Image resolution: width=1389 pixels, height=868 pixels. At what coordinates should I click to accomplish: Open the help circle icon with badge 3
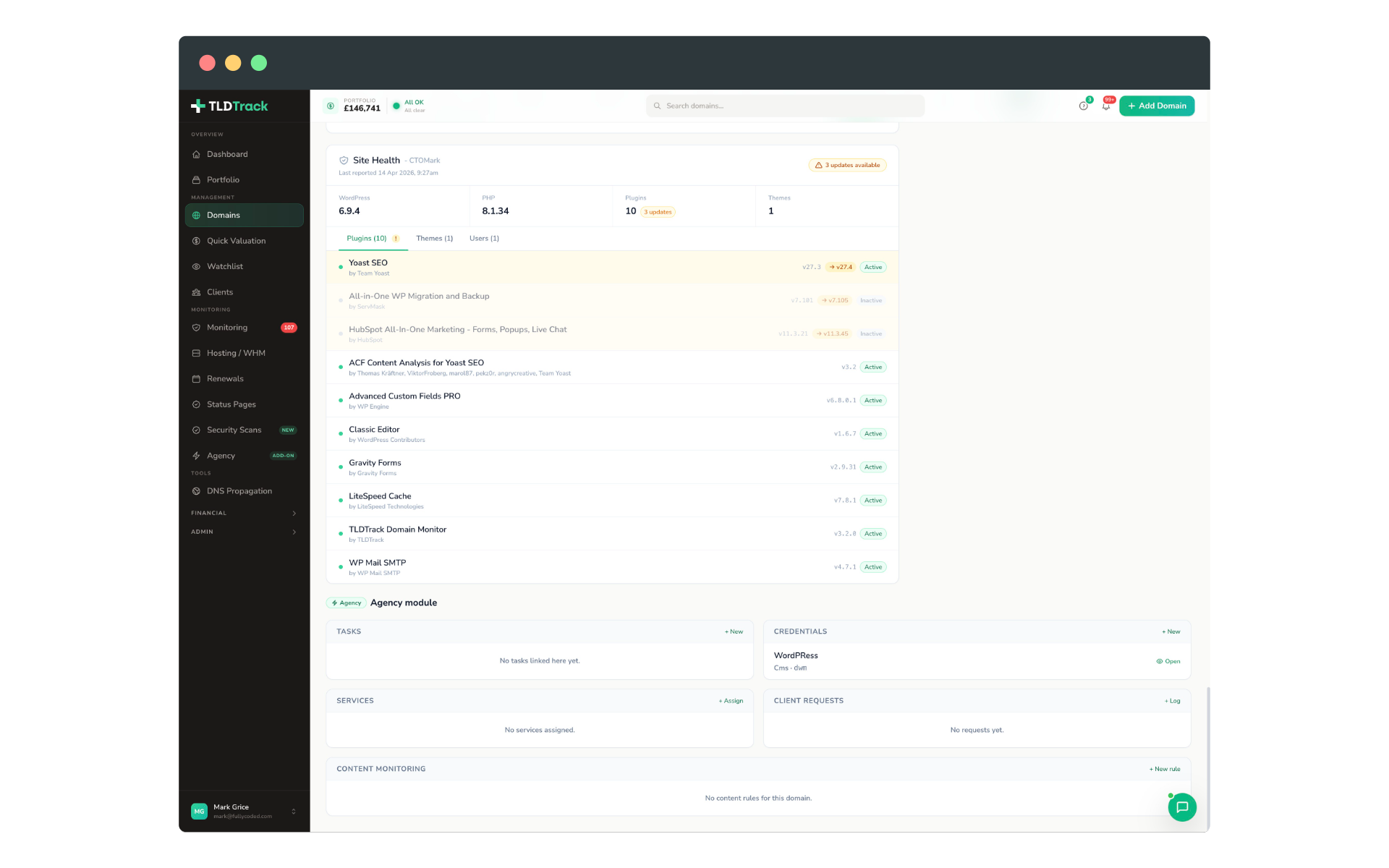coord(1084,106)
